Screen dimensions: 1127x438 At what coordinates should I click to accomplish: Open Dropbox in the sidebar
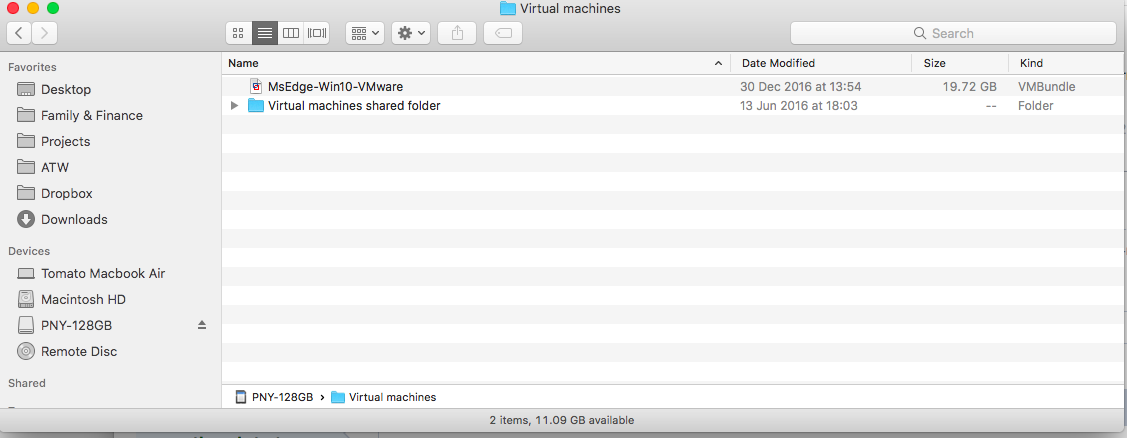[x=66, y=193]
